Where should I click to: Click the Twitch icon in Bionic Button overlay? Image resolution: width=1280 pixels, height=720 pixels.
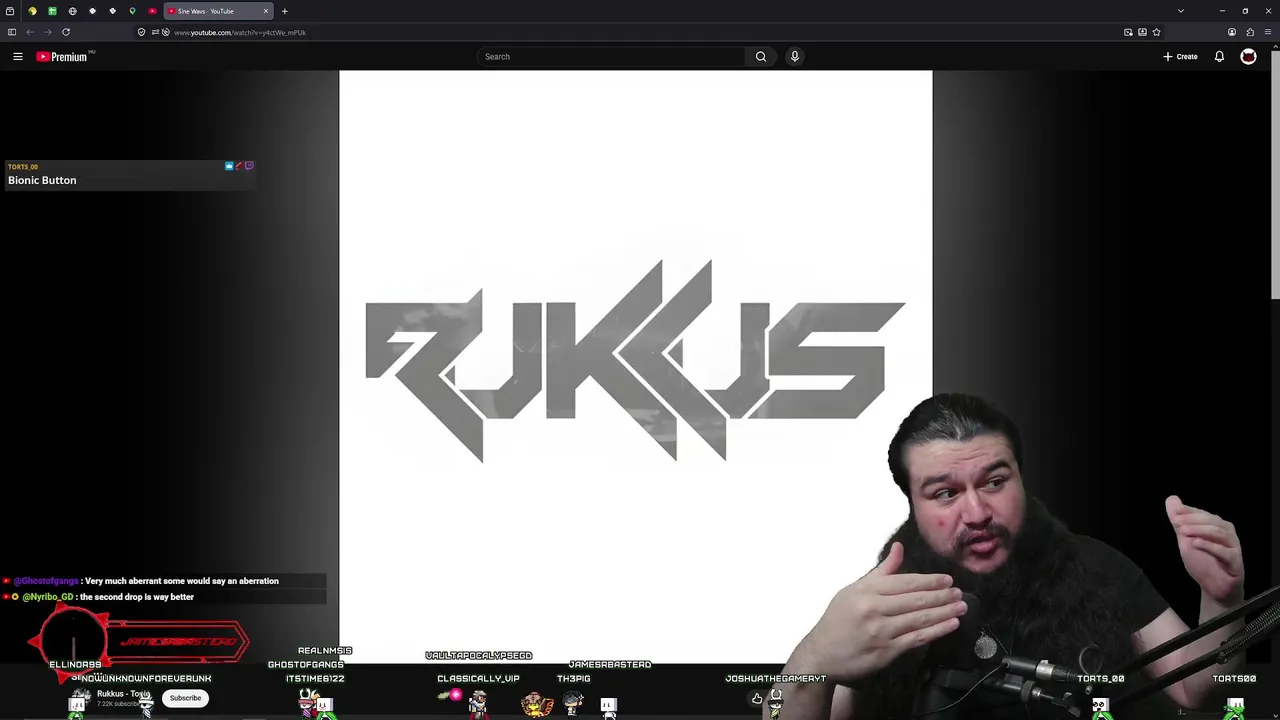tap(249, 166)
